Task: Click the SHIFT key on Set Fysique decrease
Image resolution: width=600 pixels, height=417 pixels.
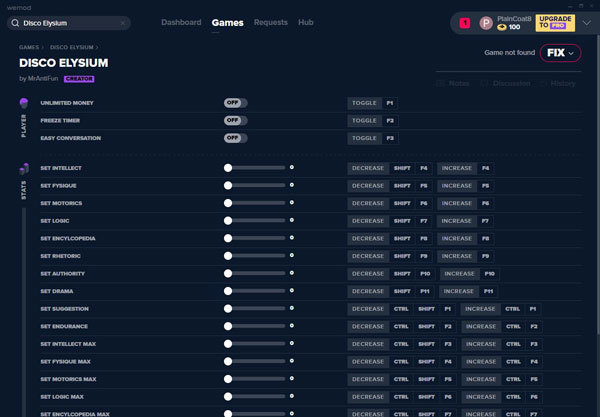Action: point(402,186)
